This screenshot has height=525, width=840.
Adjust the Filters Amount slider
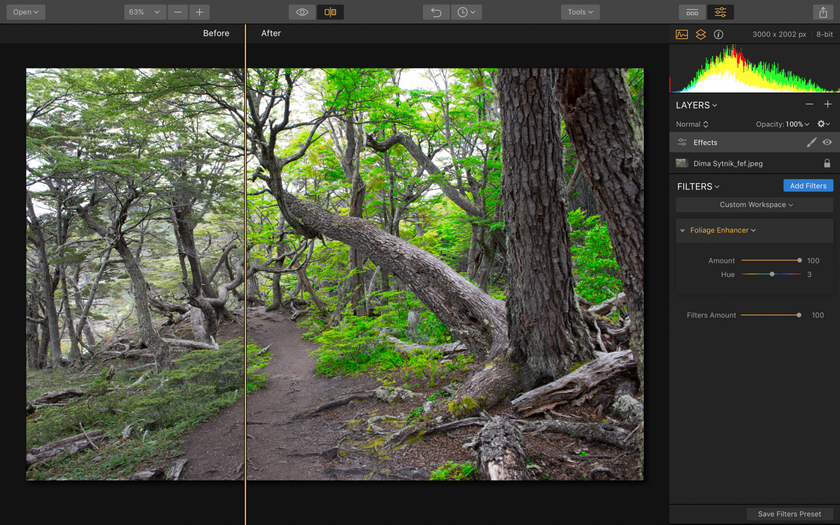click(771, 315)
